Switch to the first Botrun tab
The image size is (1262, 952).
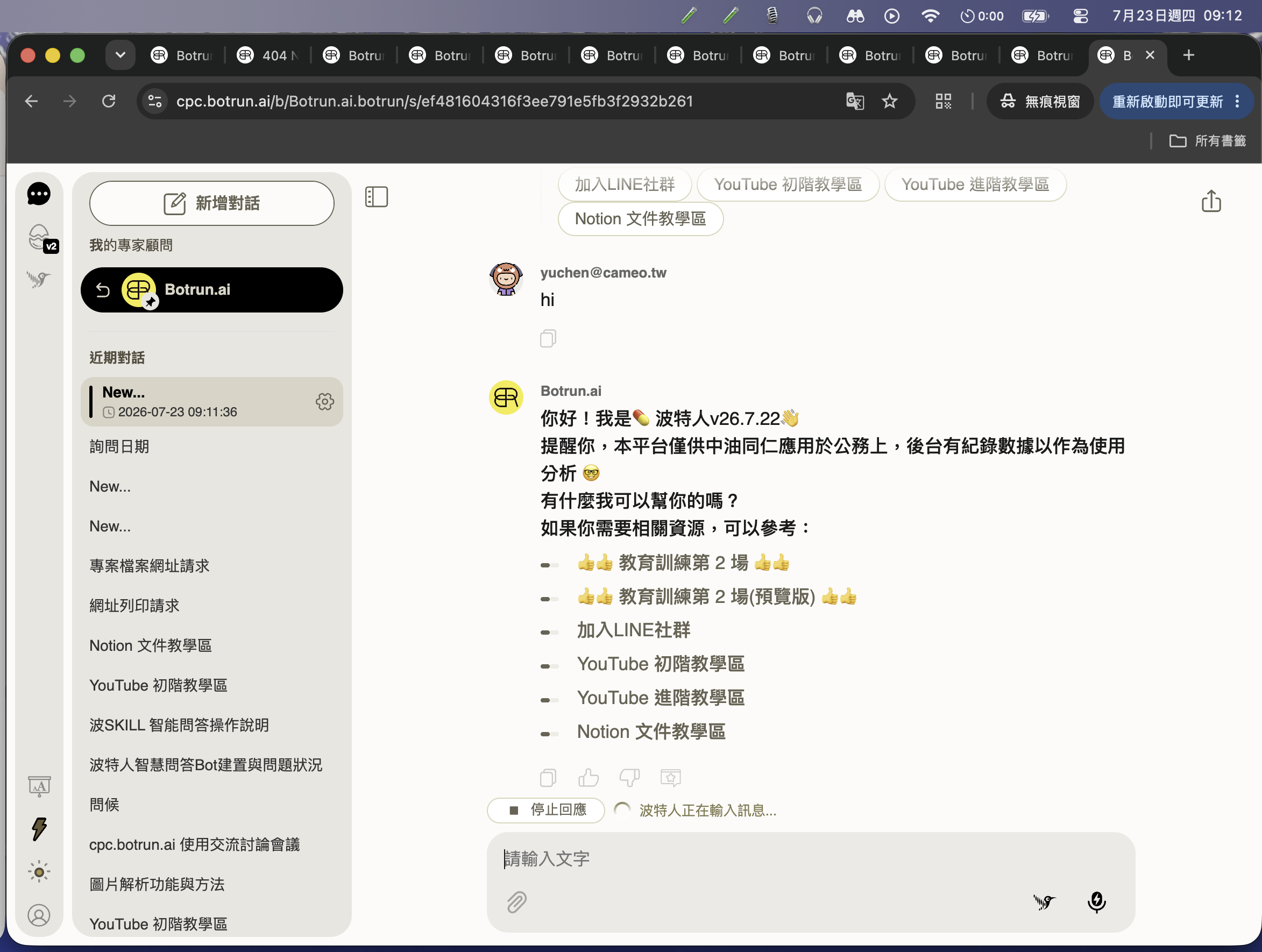click(x=181, y=55)
